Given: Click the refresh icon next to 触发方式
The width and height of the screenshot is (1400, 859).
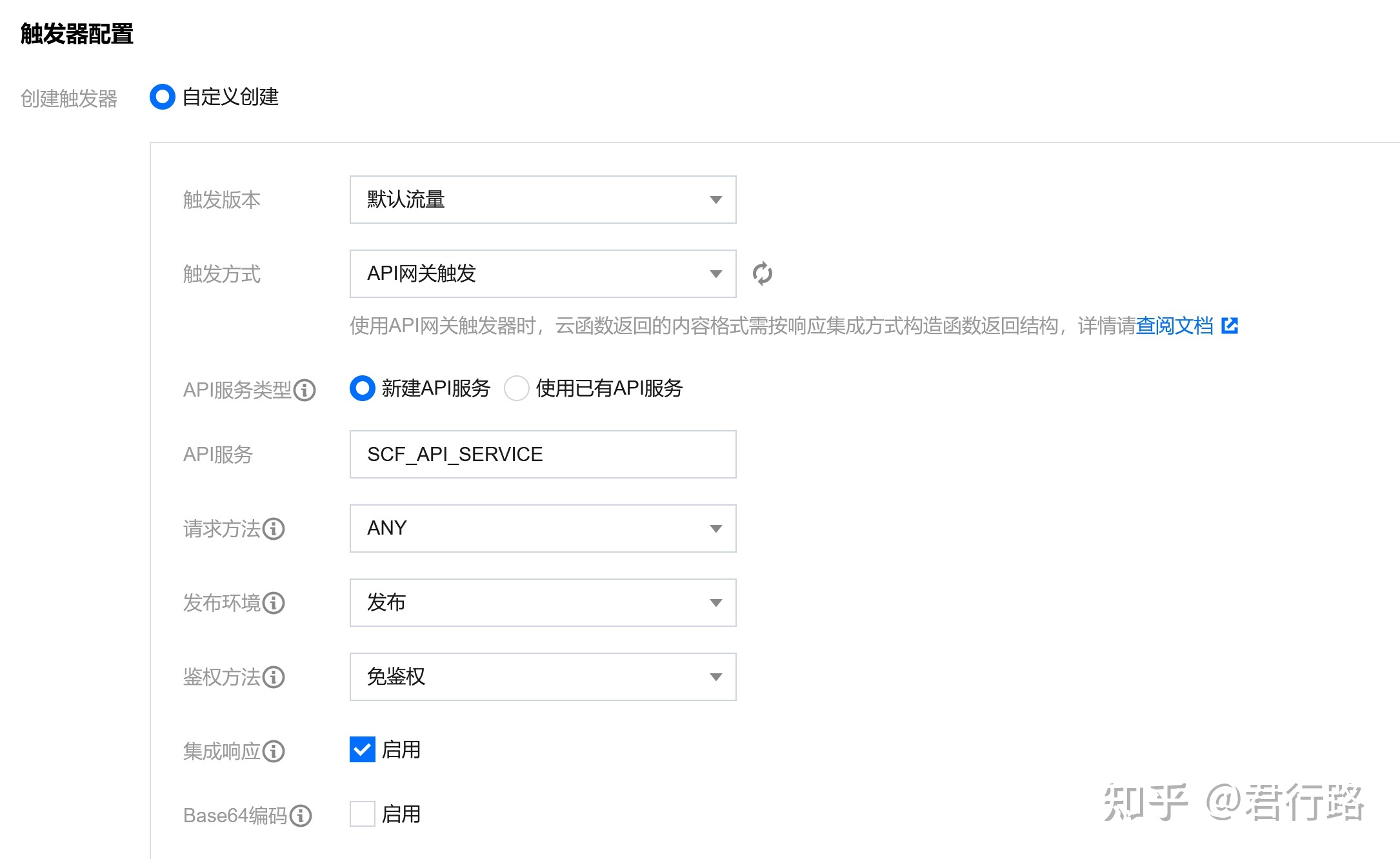Looking at the screenshot, I should coord(762,273).
